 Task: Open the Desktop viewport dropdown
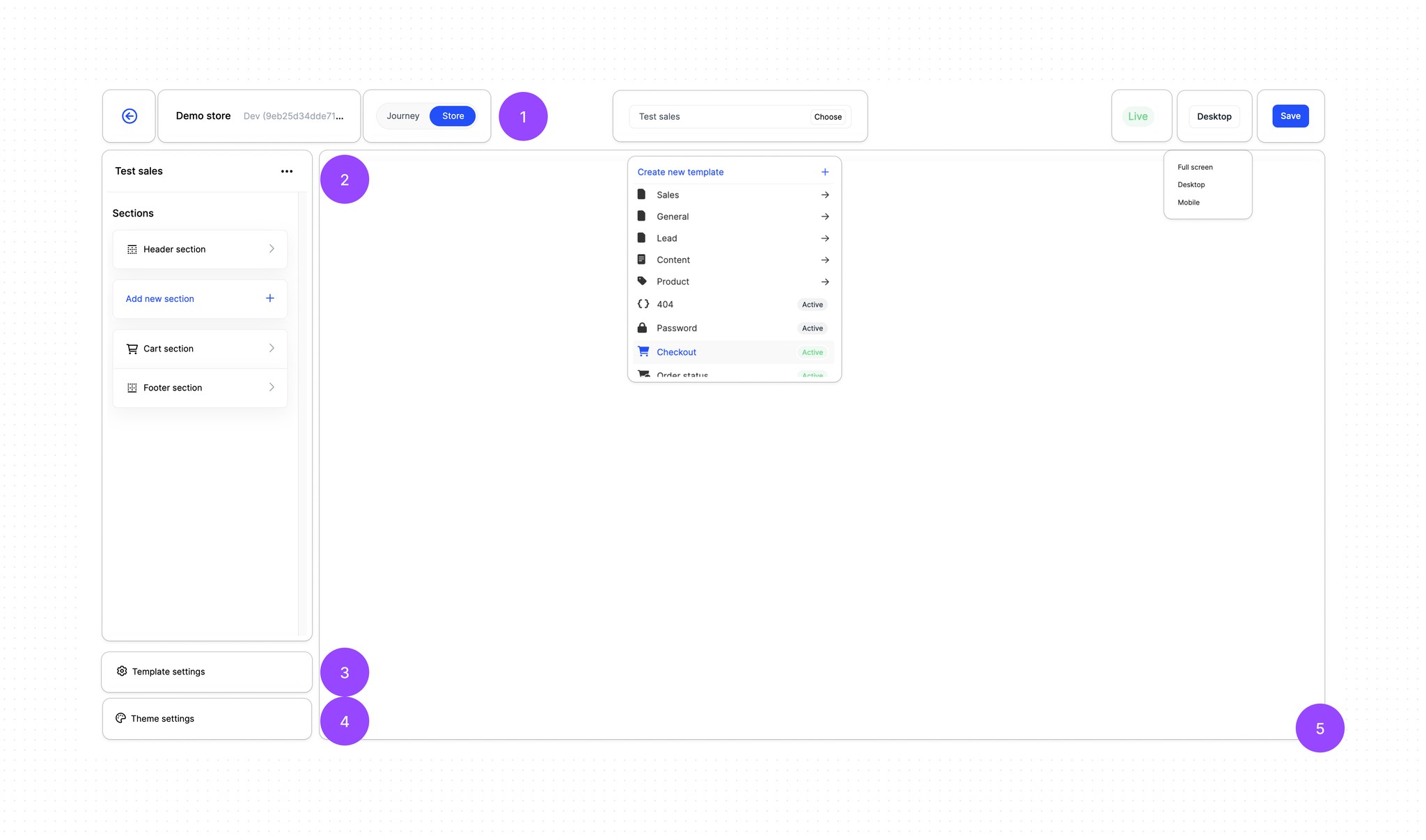click(x=1214, y=116)
